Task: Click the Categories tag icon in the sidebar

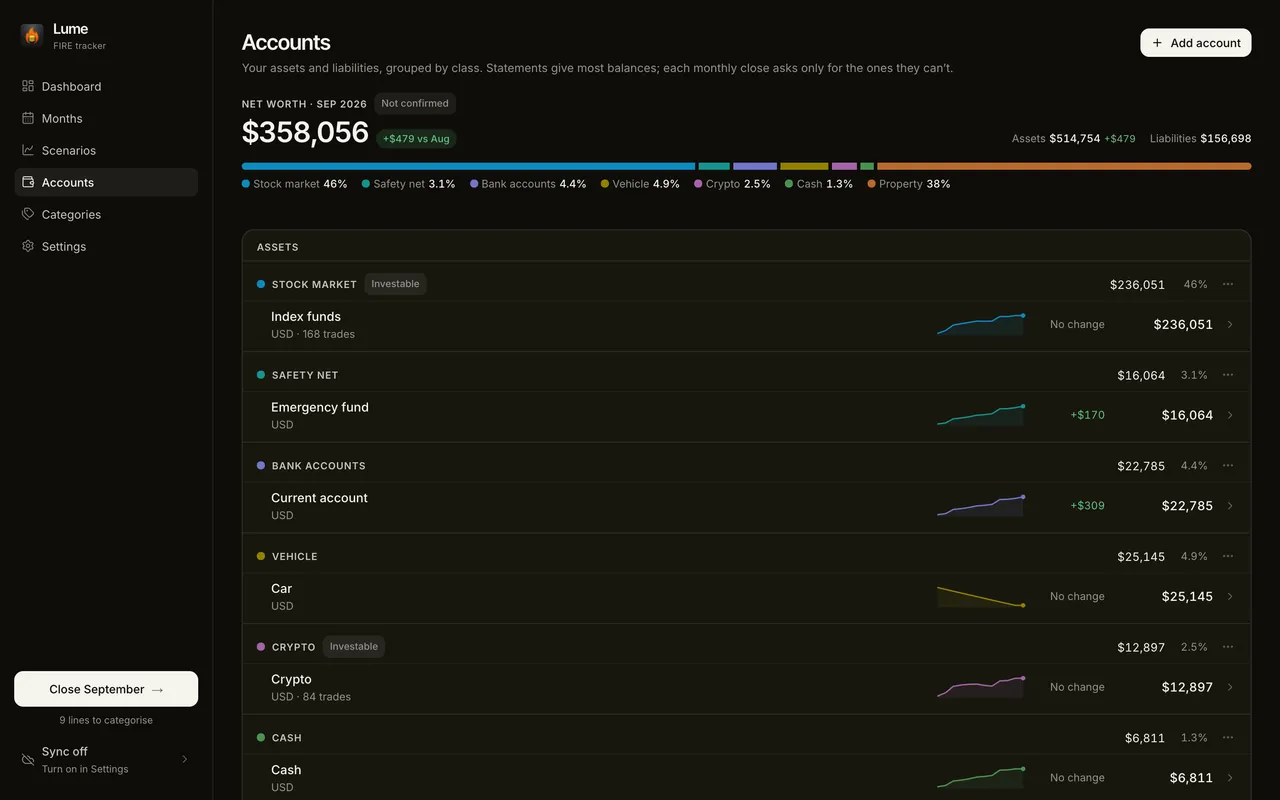Action: tap(28, 214)
